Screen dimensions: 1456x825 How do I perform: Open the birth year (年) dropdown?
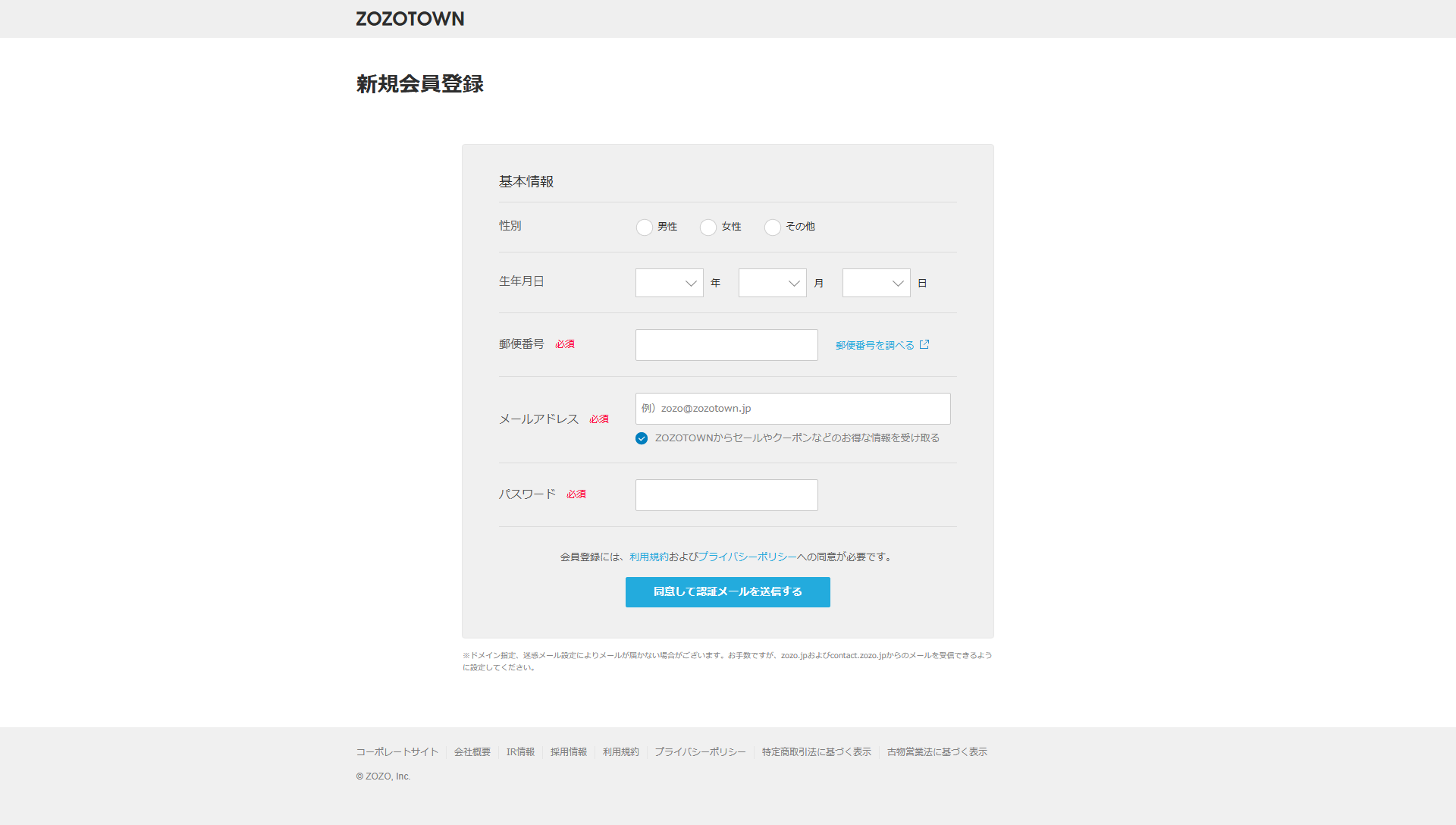(x=670, y=283)
